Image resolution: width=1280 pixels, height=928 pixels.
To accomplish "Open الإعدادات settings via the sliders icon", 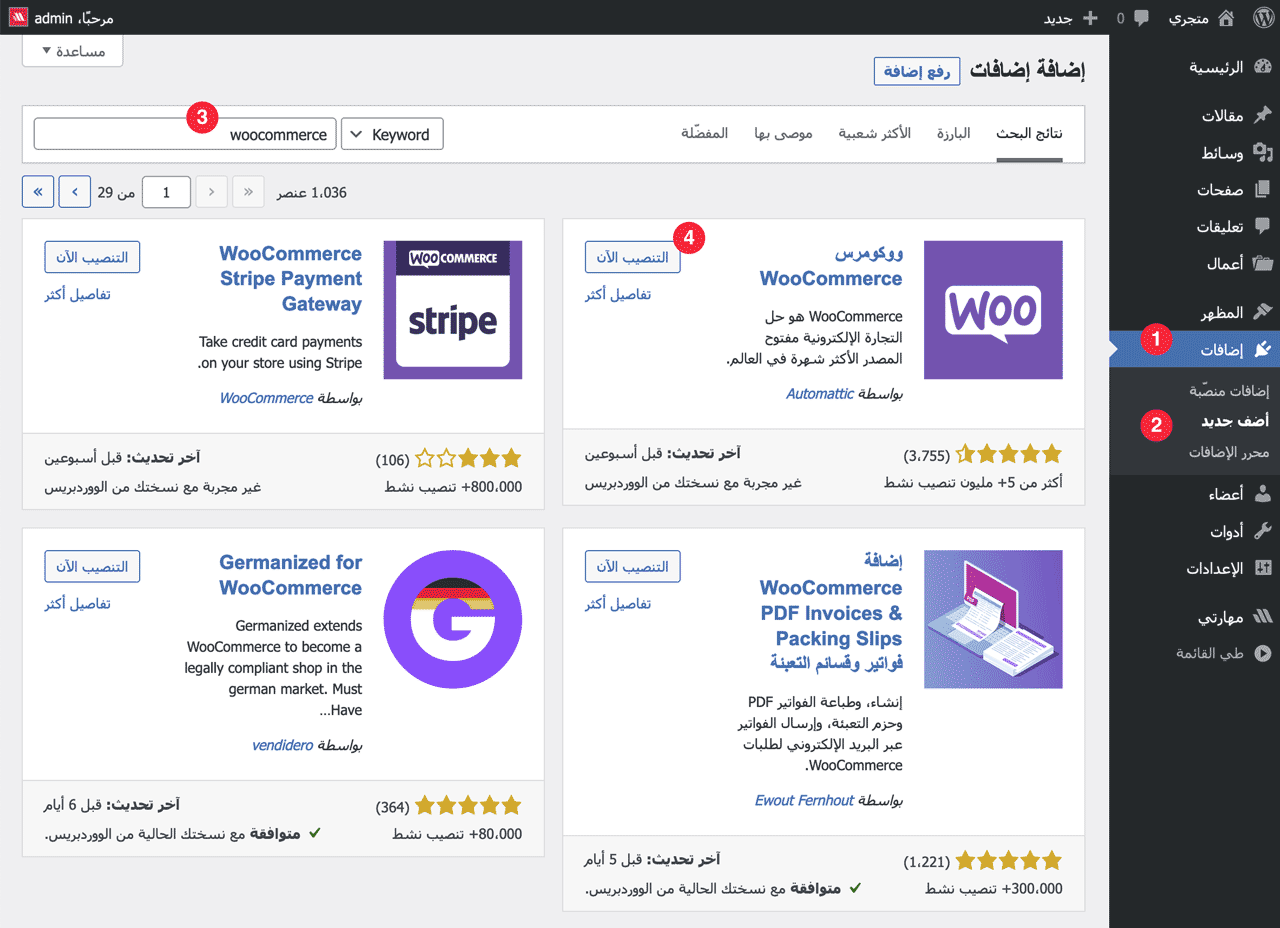I will [1262, 567].
